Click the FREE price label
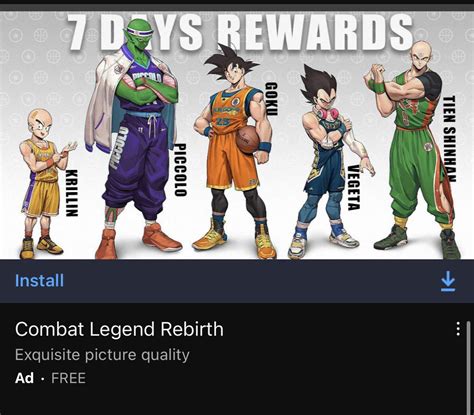 (68, 378)
